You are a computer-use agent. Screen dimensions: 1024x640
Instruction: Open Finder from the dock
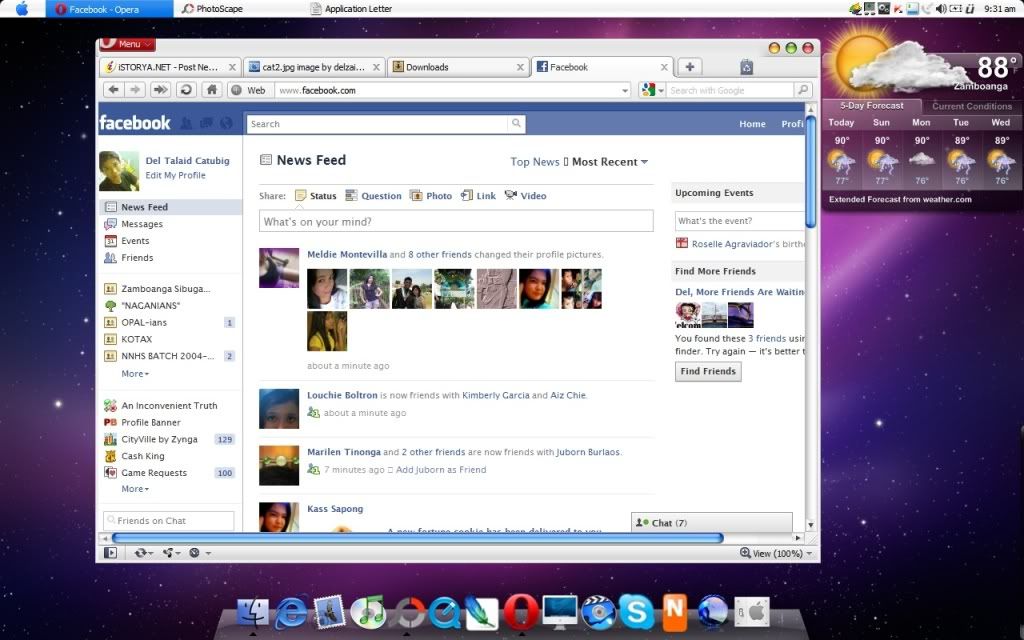tap(252, 613)
